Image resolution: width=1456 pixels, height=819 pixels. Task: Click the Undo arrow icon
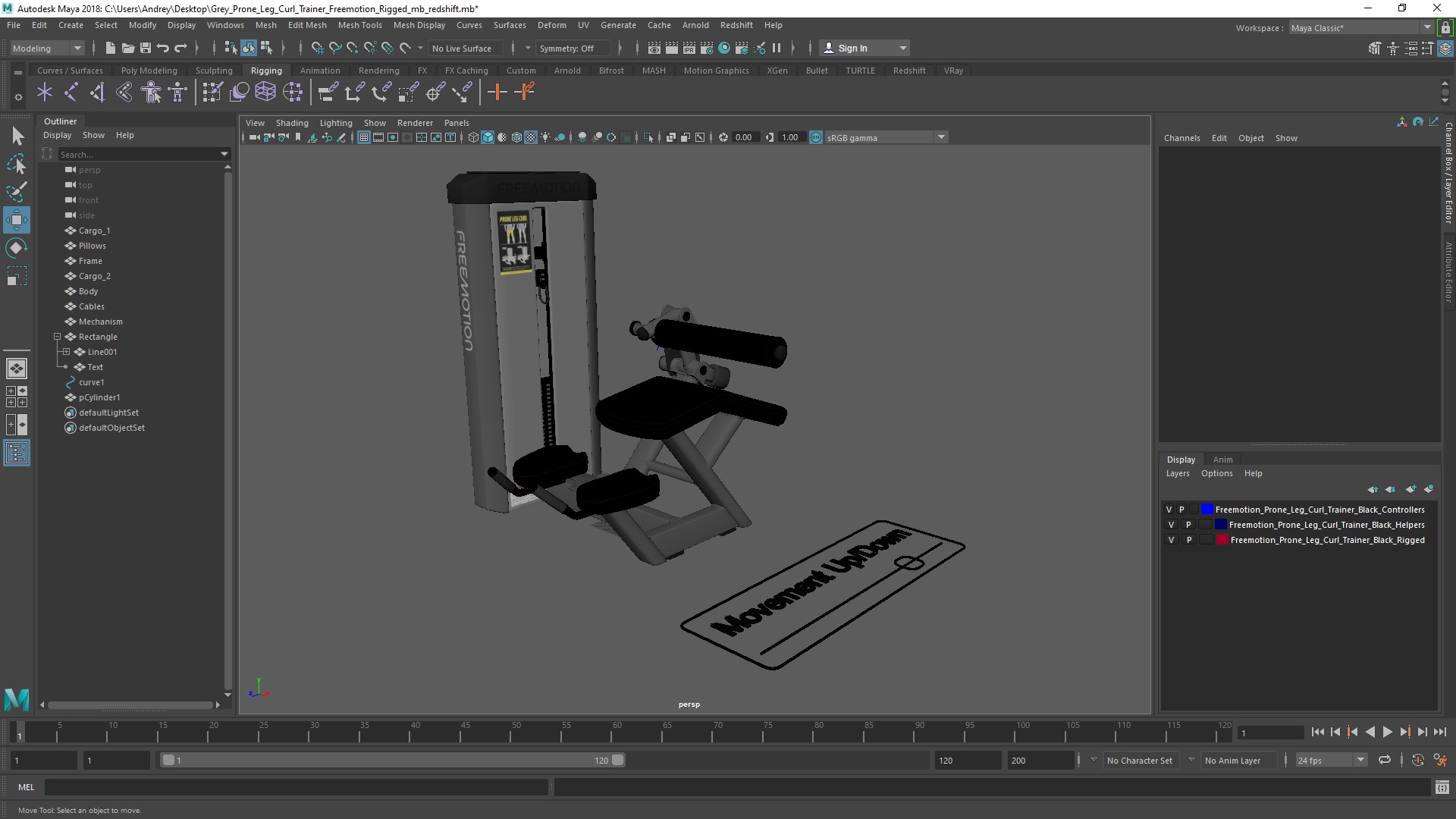click(x=163, y=48)
